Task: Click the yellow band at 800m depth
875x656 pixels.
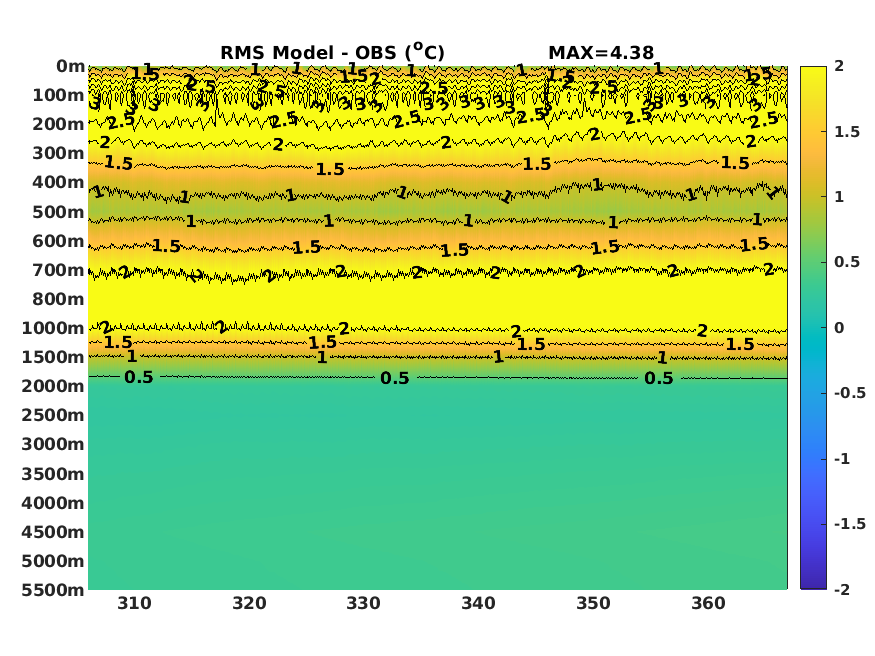Action: tap(438, 300)
